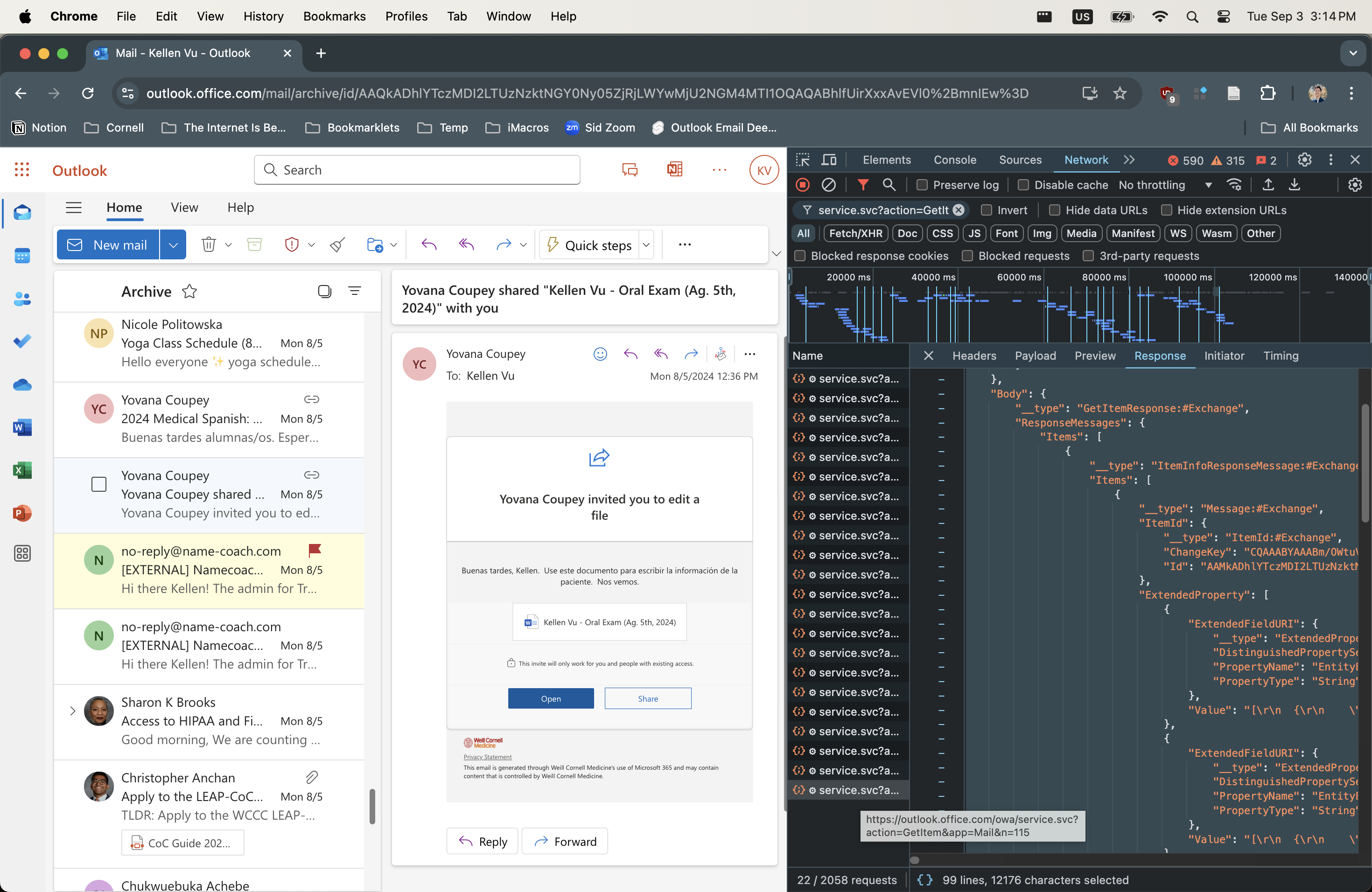Image resolution: width=1372 pixels, height=892 pixels.
Task: Click the Delete trash icon in the ribbon
Action: 209,245
